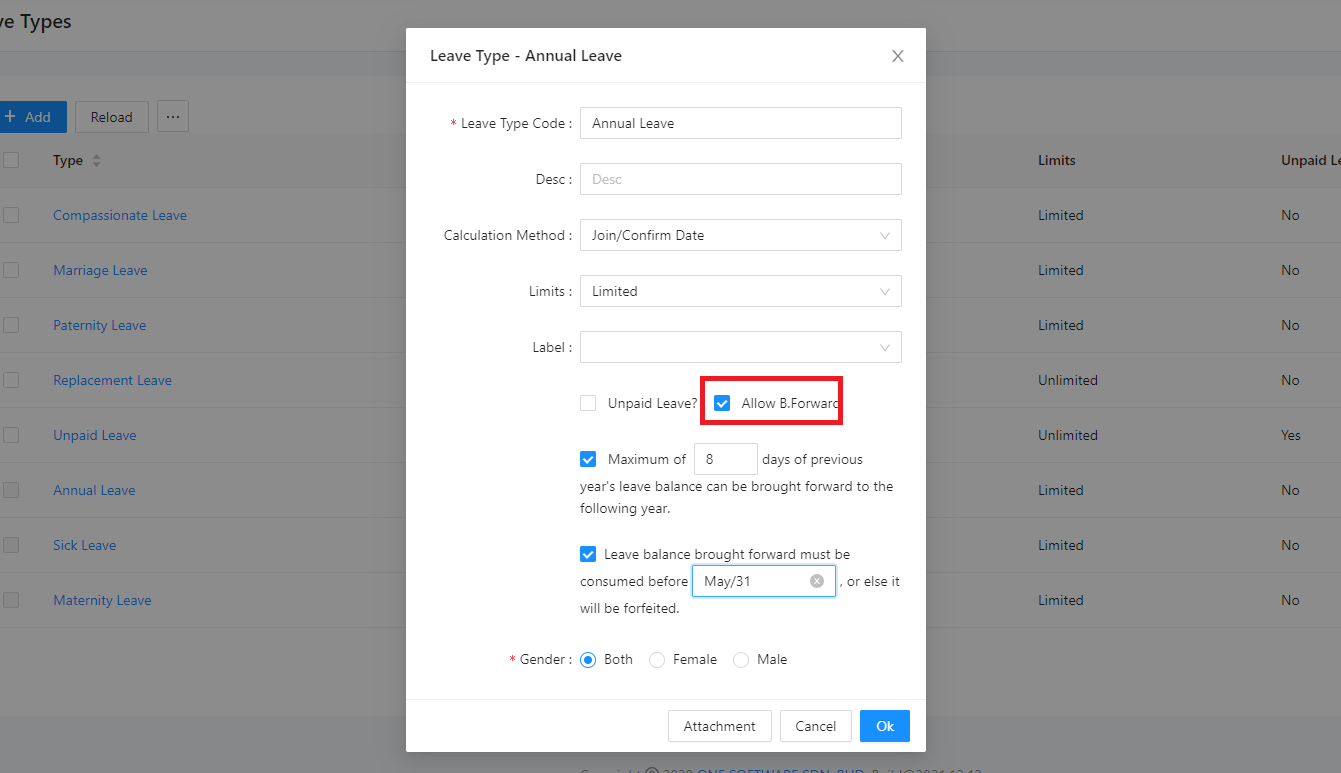Viewport: 1341px width, 773px height.
Task: Select the Male gender radio button
Action: coord(741,660)
